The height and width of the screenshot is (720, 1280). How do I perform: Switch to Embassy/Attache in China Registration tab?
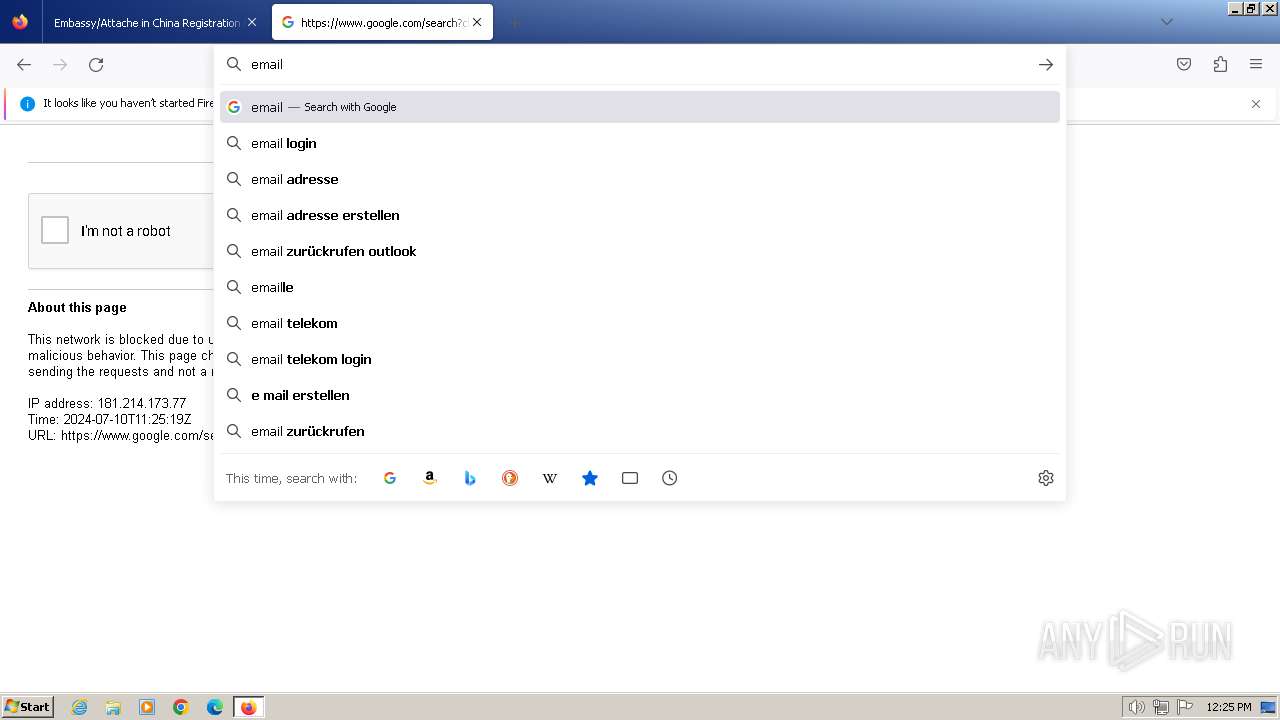[x=146, y=22]
